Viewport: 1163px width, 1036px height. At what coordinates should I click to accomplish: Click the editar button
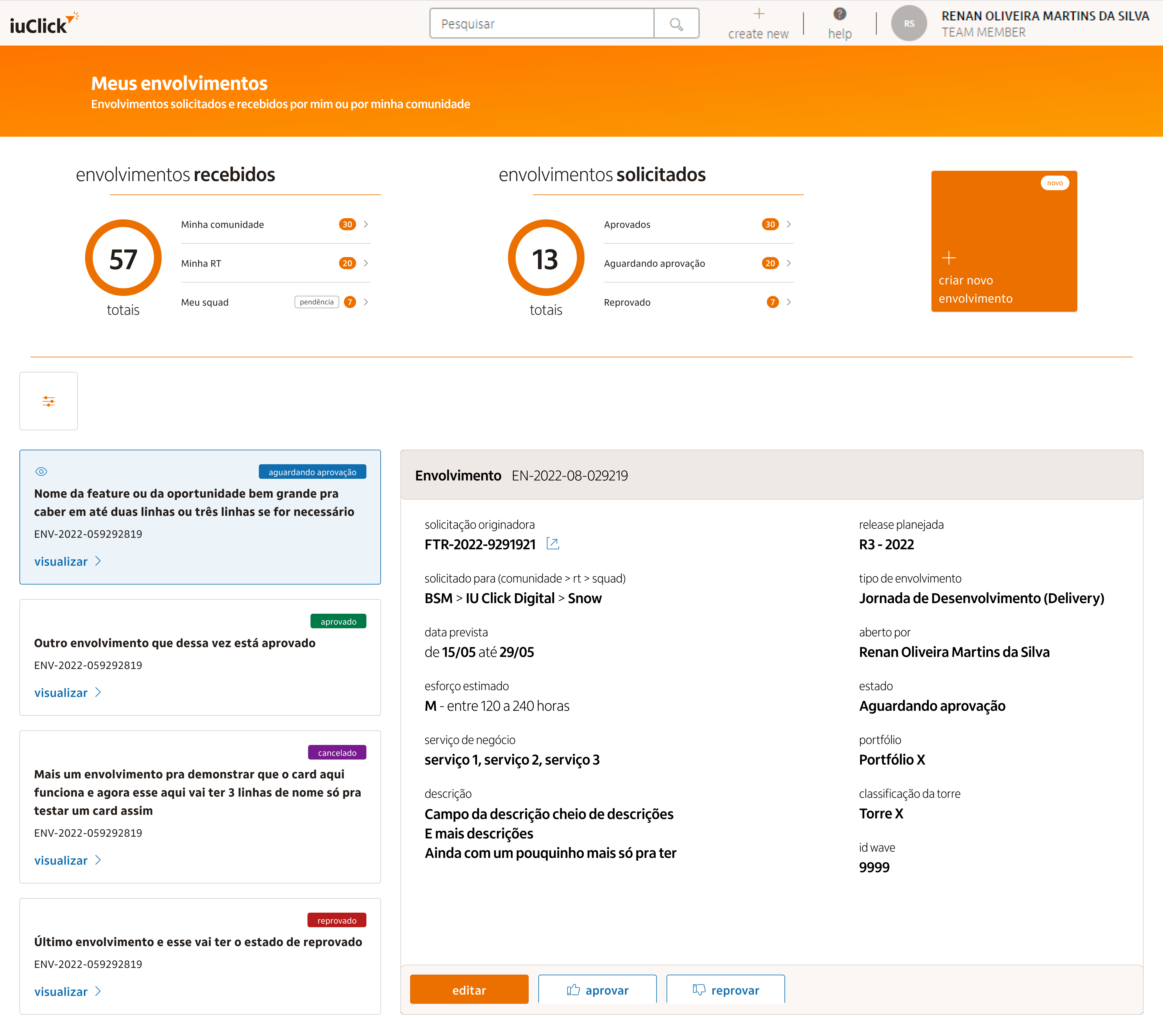[469, 990]
